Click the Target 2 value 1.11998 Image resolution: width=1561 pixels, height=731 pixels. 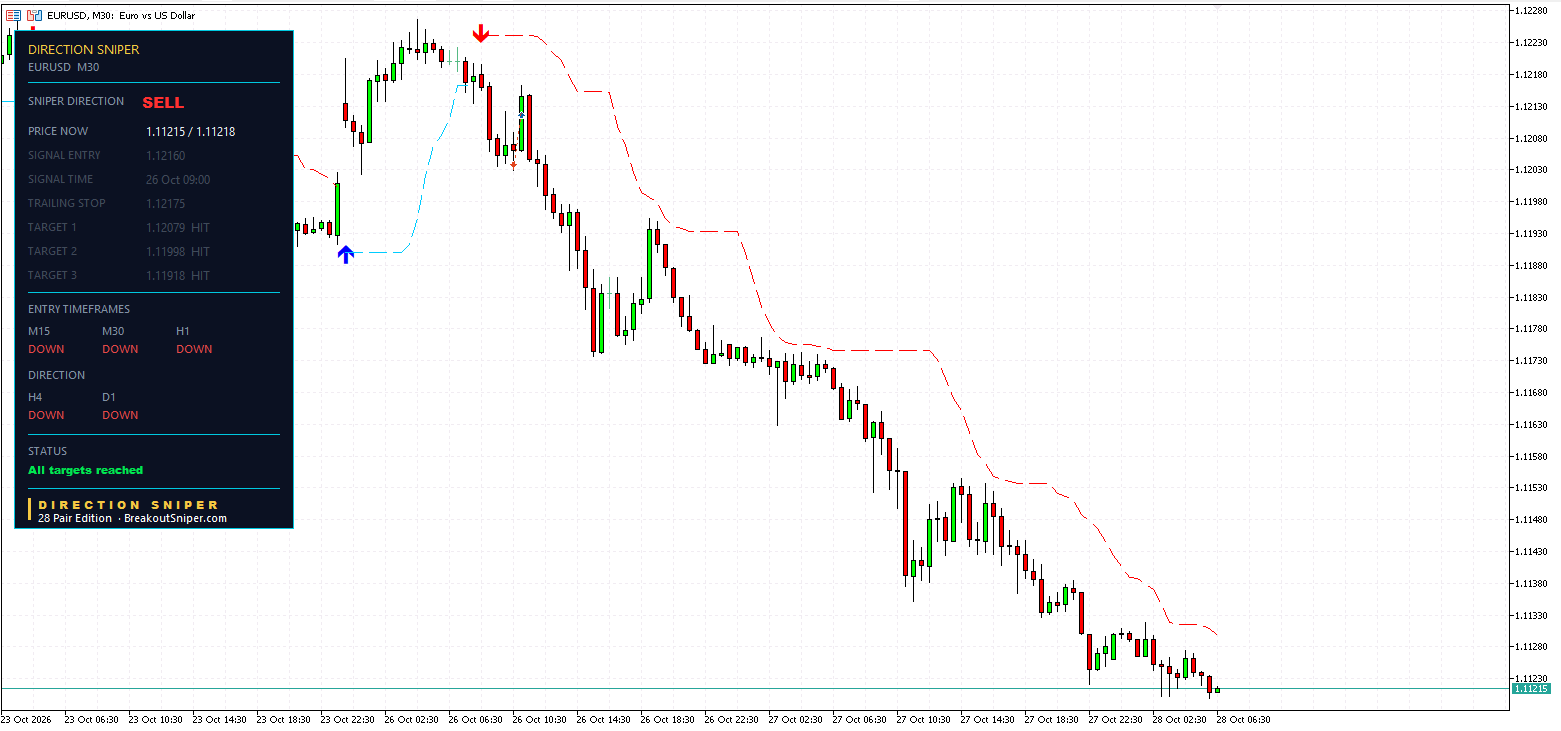pyautogui.click(x=166, y=251)
